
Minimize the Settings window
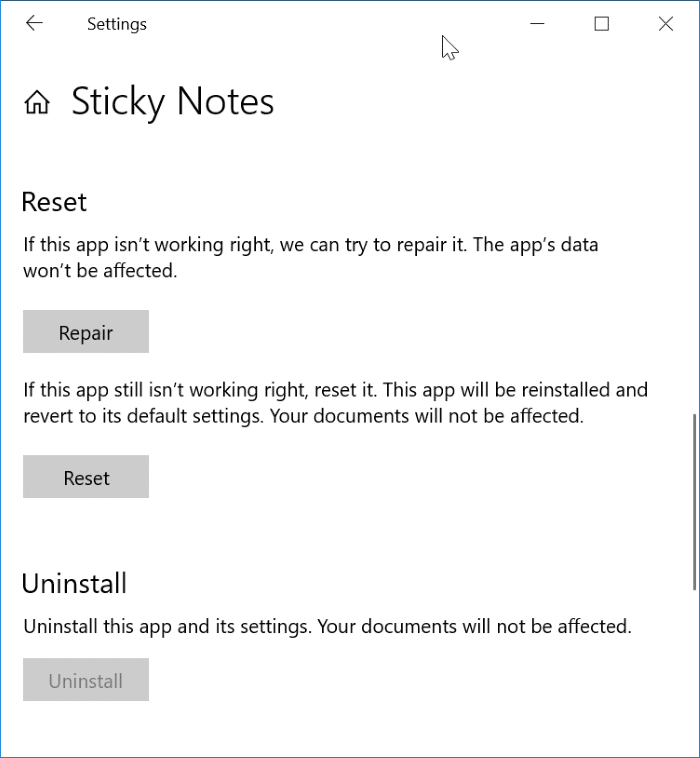[x=537, y=24]
